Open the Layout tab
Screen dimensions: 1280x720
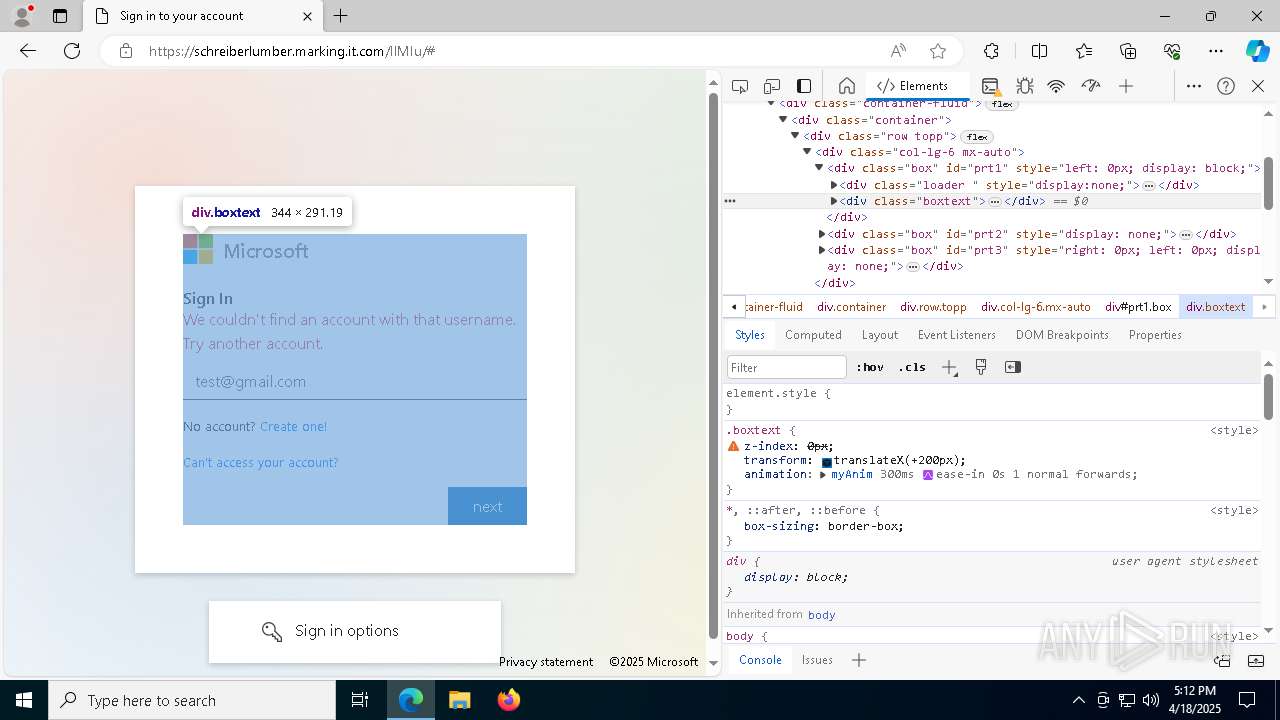click(x=880, y=335)
